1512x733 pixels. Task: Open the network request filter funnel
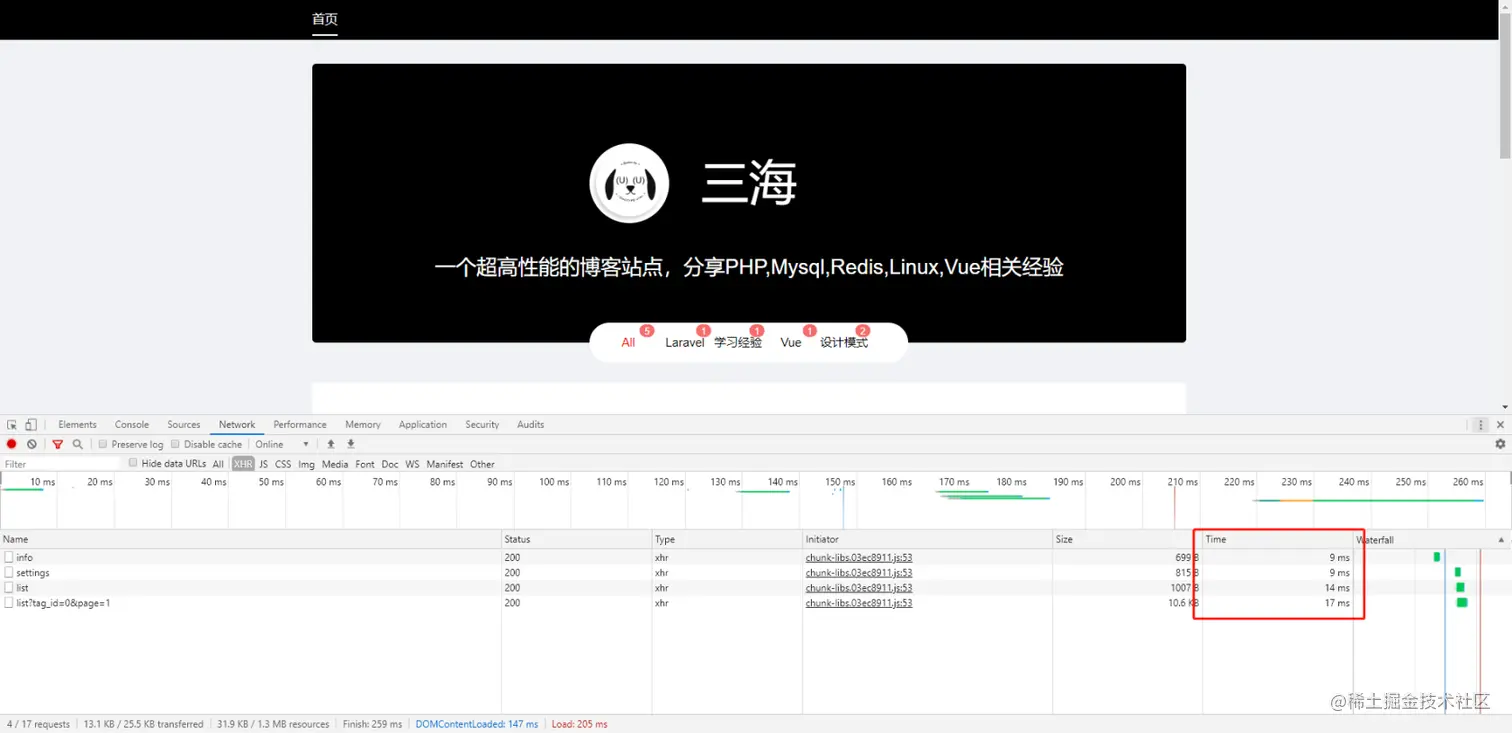pos(56,444)
